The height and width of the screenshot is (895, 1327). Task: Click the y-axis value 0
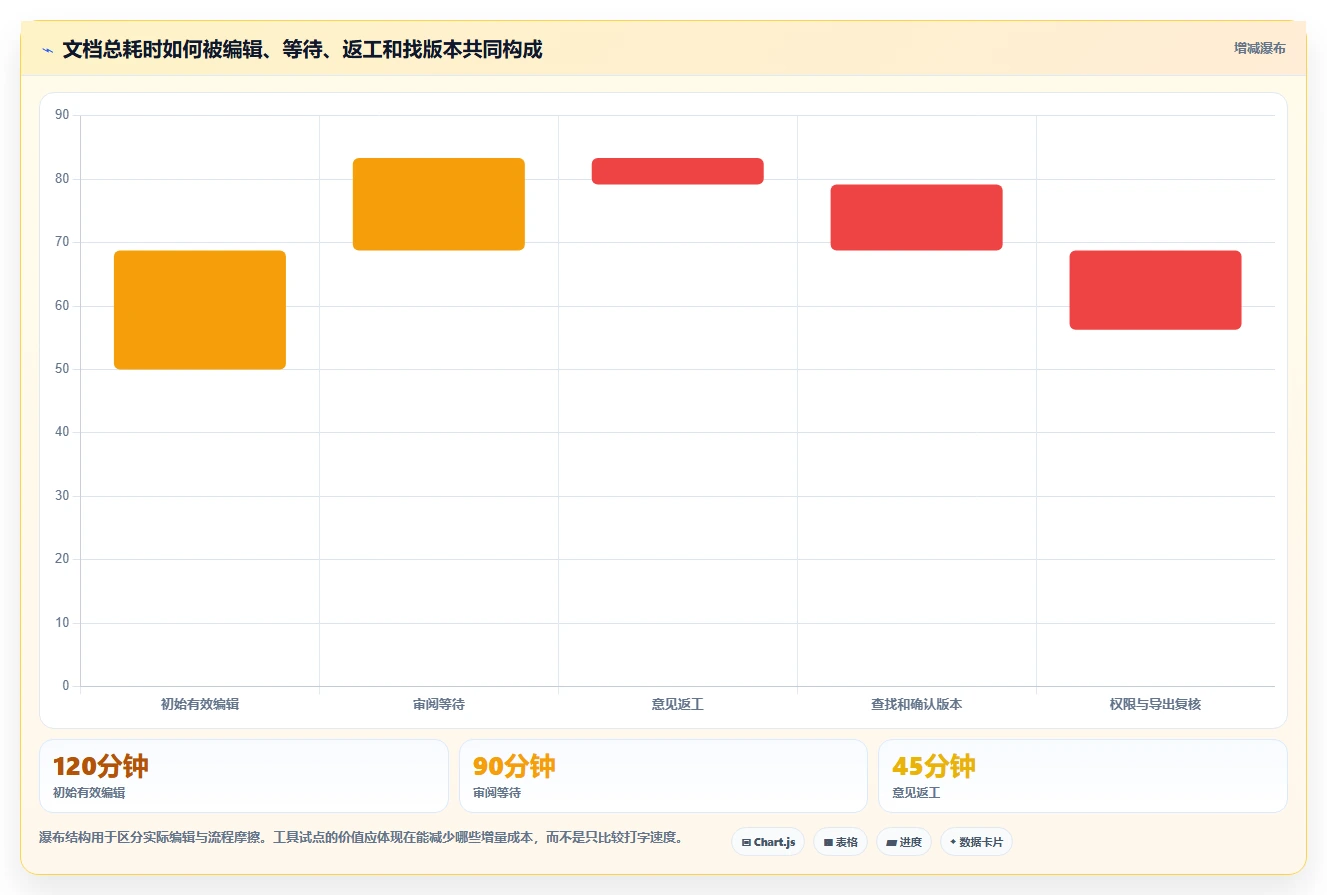click(66, 686)
